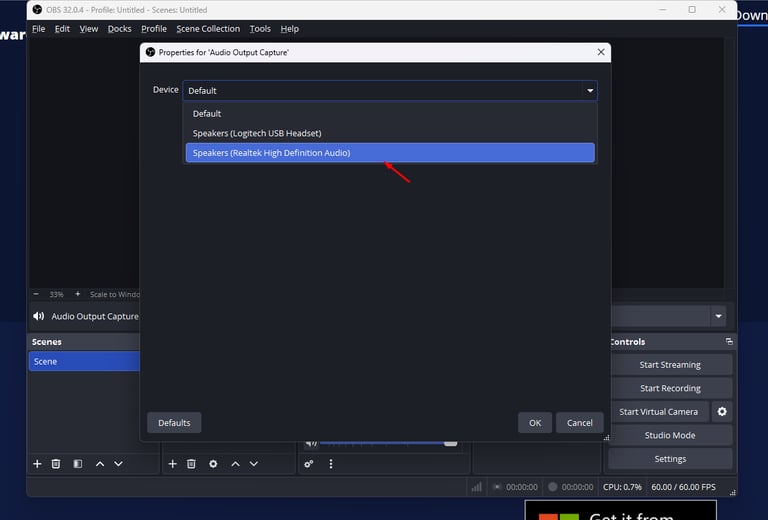Select the Scene item in Scenes list
Screen dimensions: 768x520
pos(84,361)
